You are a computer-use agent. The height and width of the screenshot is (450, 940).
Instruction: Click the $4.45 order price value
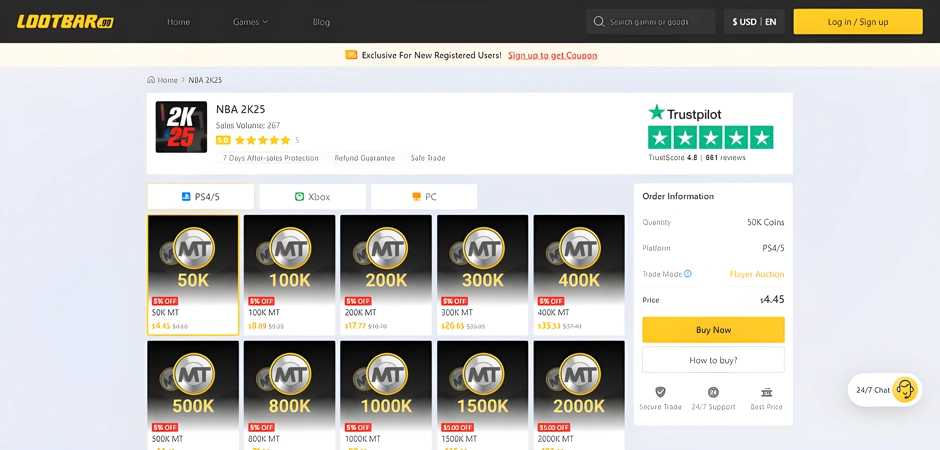[772, 300]
